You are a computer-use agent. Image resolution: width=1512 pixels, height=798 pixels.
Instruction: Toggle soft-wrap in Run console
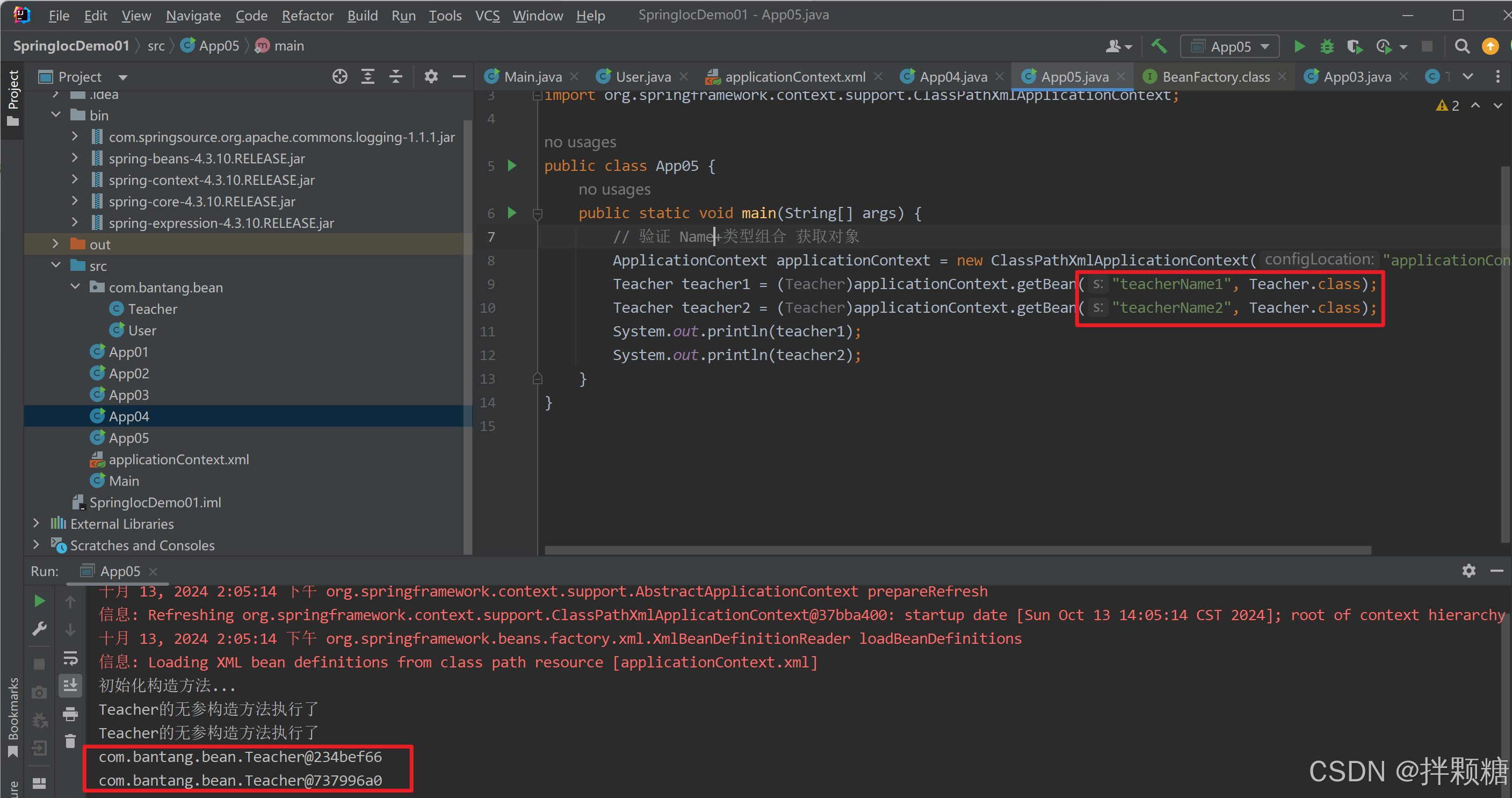[x=70, y=659]
